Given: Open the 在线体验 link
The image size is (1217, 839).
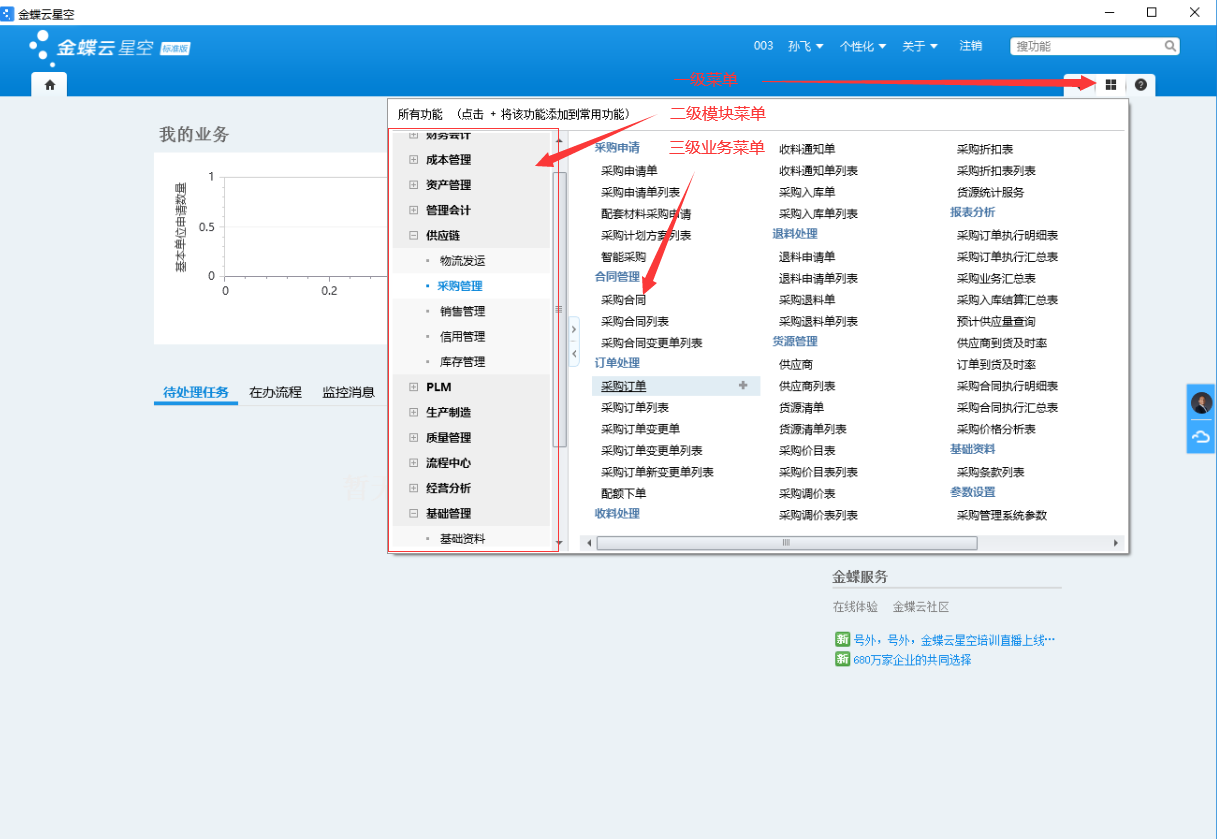Looking at the screenshot, I should coord(855,607).
